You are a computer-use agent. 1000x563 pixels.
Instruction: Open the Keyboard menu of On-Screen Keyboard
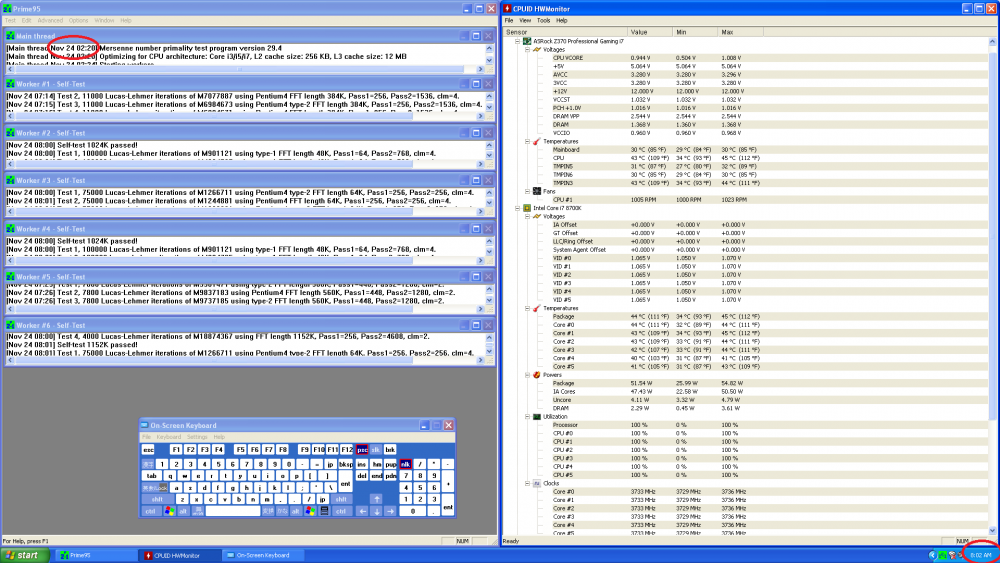pos(168,437)
